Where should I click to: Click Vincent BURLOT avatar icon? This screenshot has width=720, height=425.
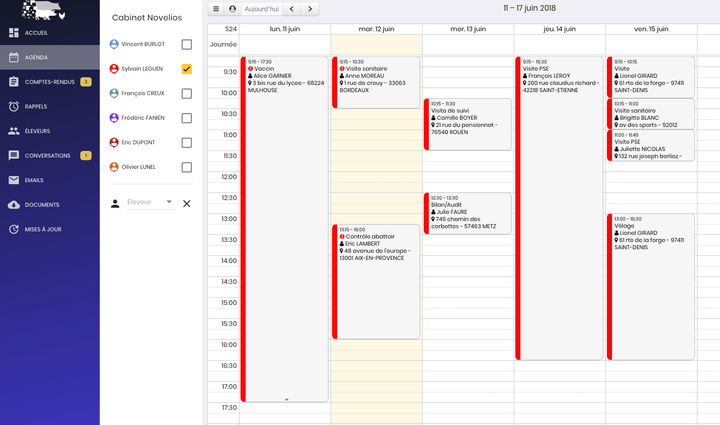tap(114, 44)
